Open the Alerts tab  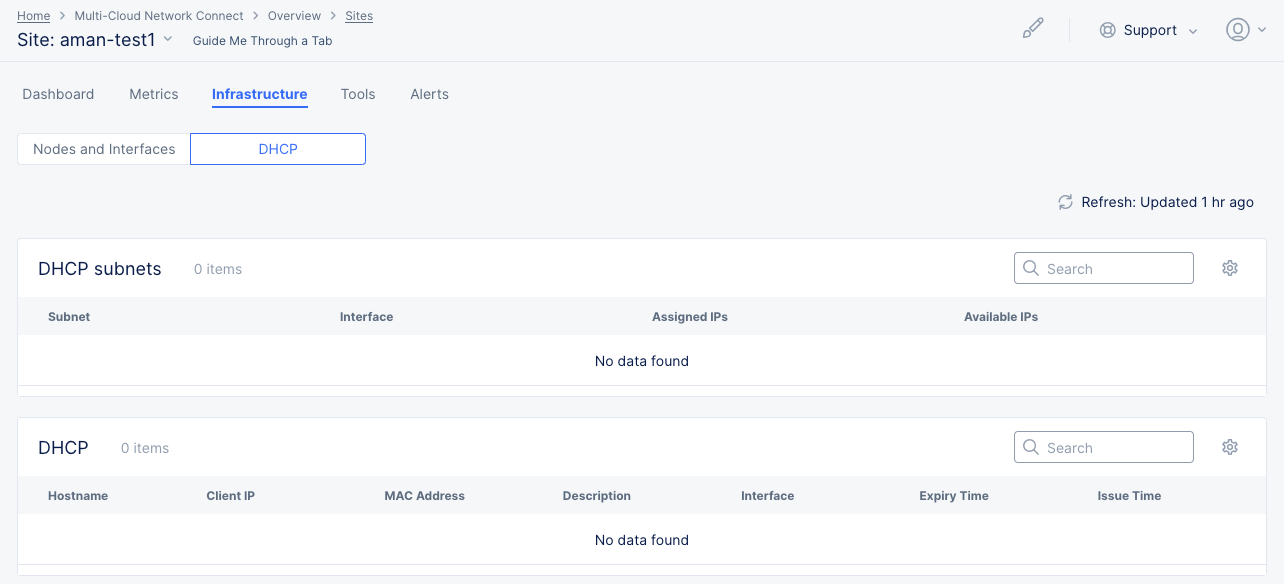point(429,94)
